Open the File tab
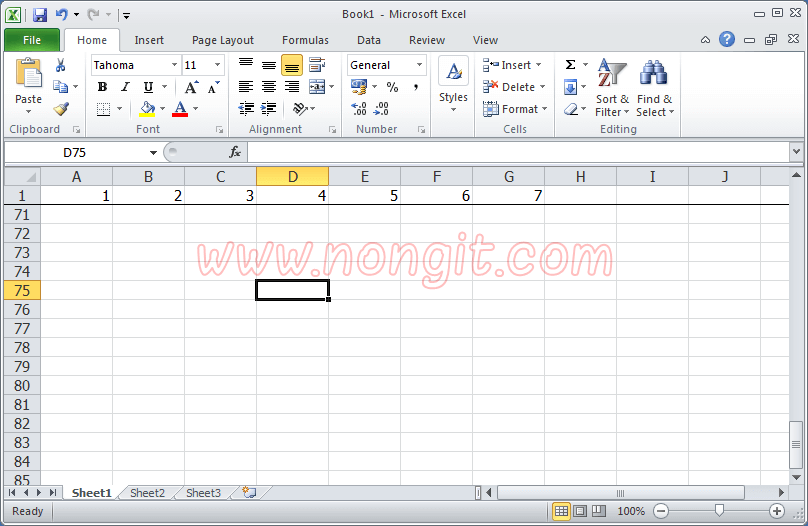This screenshot has height=526, width=808. (x=32, y=40)
